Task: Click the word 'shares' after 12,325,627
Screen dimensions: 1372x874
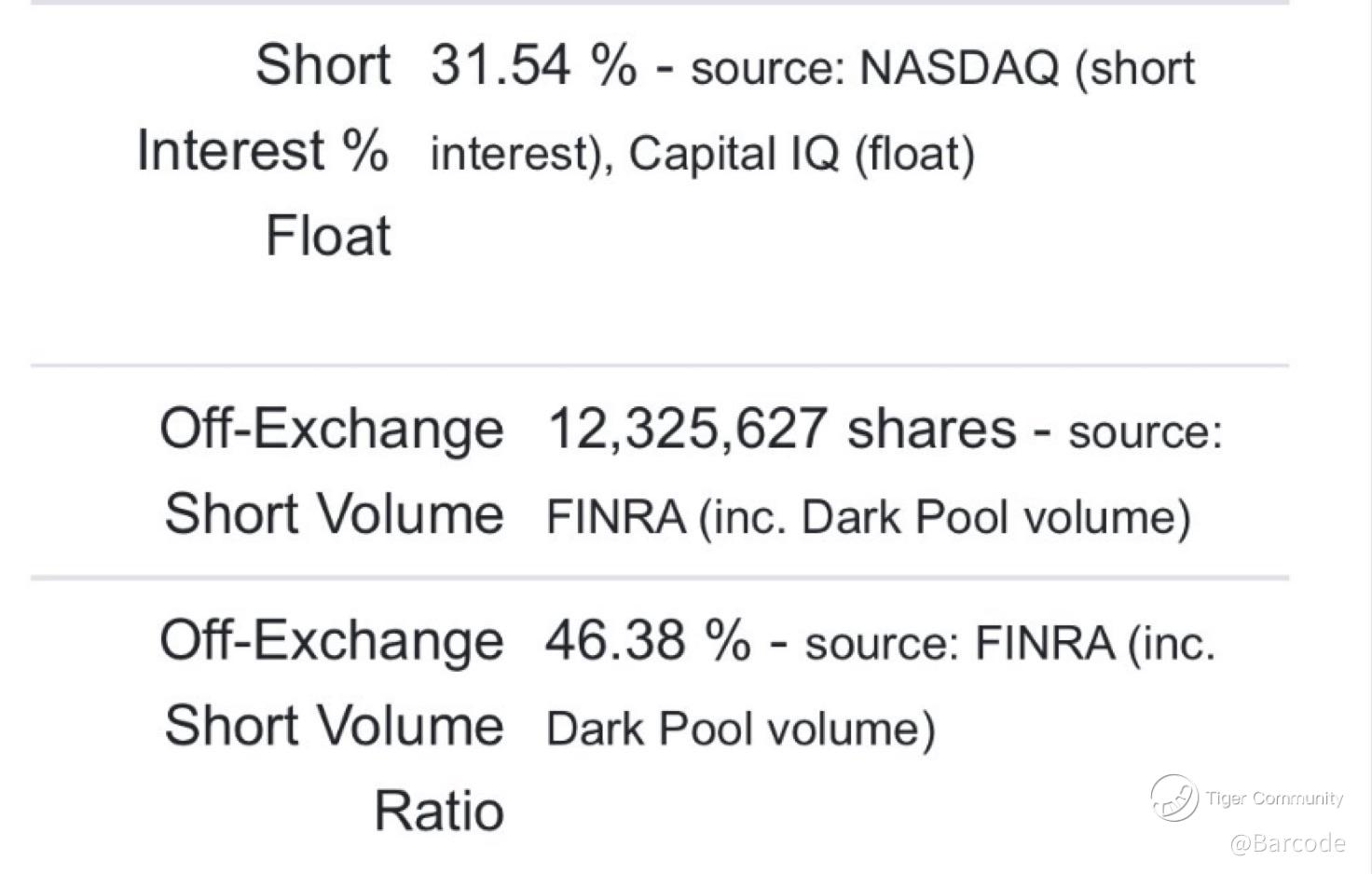Action: [931, 429]
